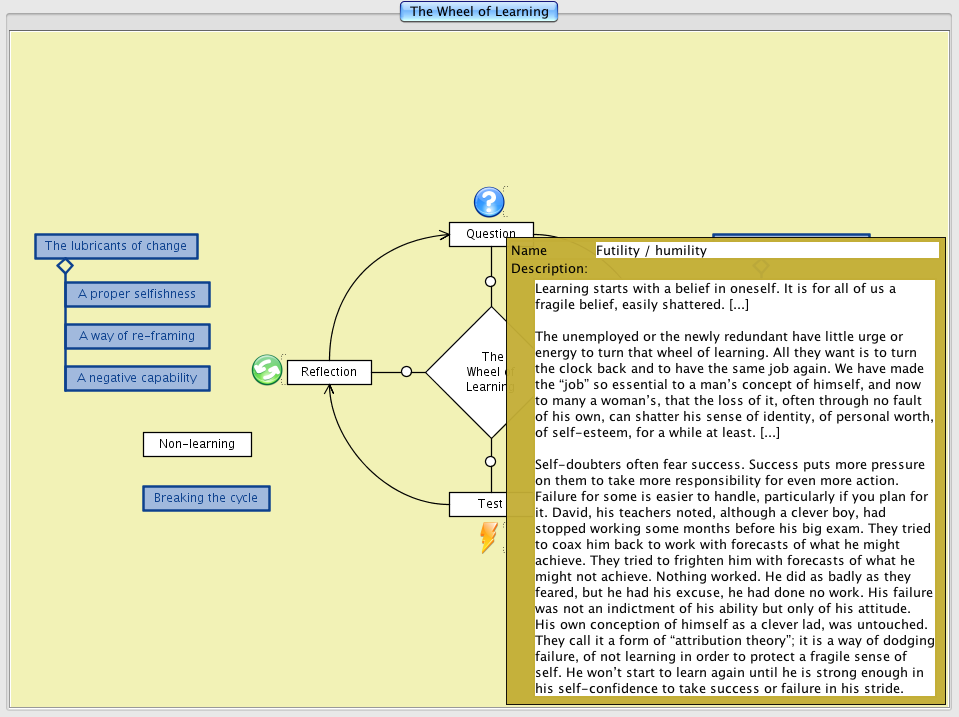
Task: Click the 'The Wheel of Learning' title tab
Action: 479,12
